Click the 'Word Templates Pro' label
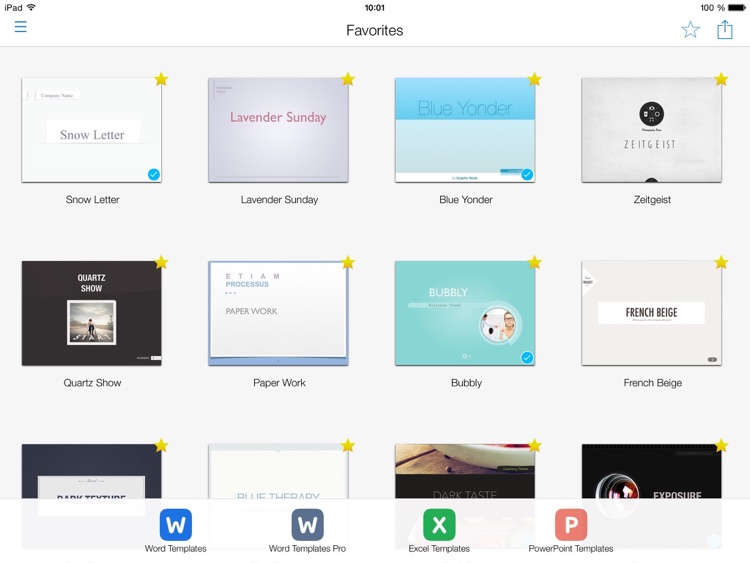Image resolution: width=750 pixels, height=563 pixels. point(308,549)
